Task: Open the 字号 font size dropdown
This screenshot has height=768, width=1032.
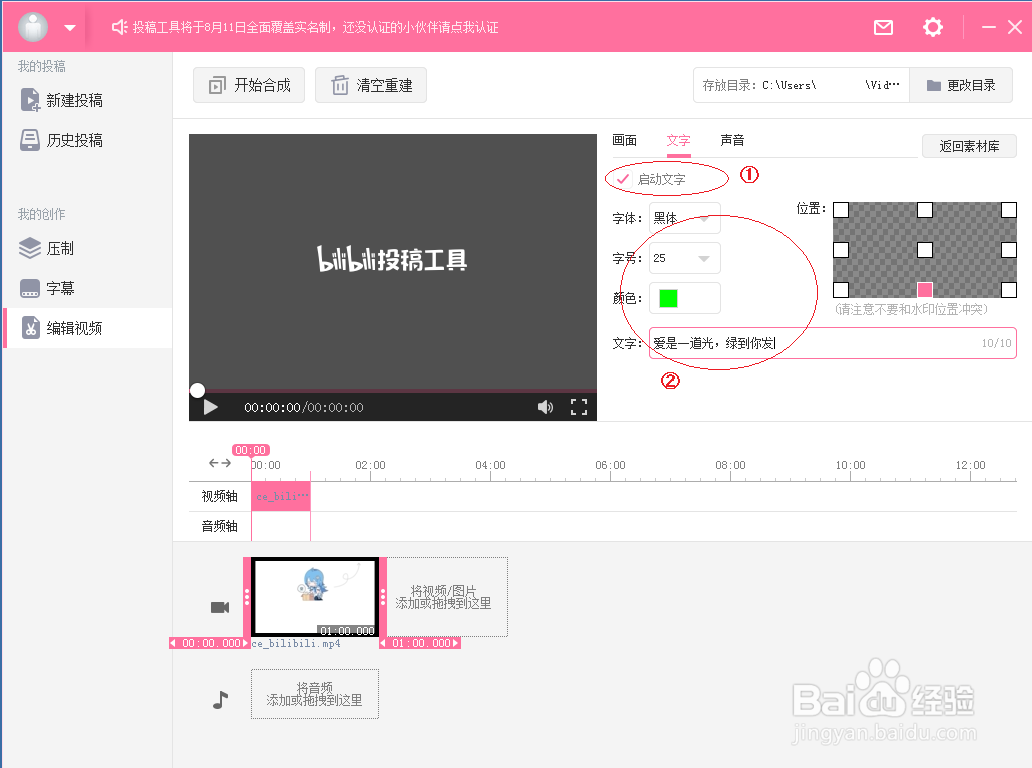Action: tap(684, 258)
